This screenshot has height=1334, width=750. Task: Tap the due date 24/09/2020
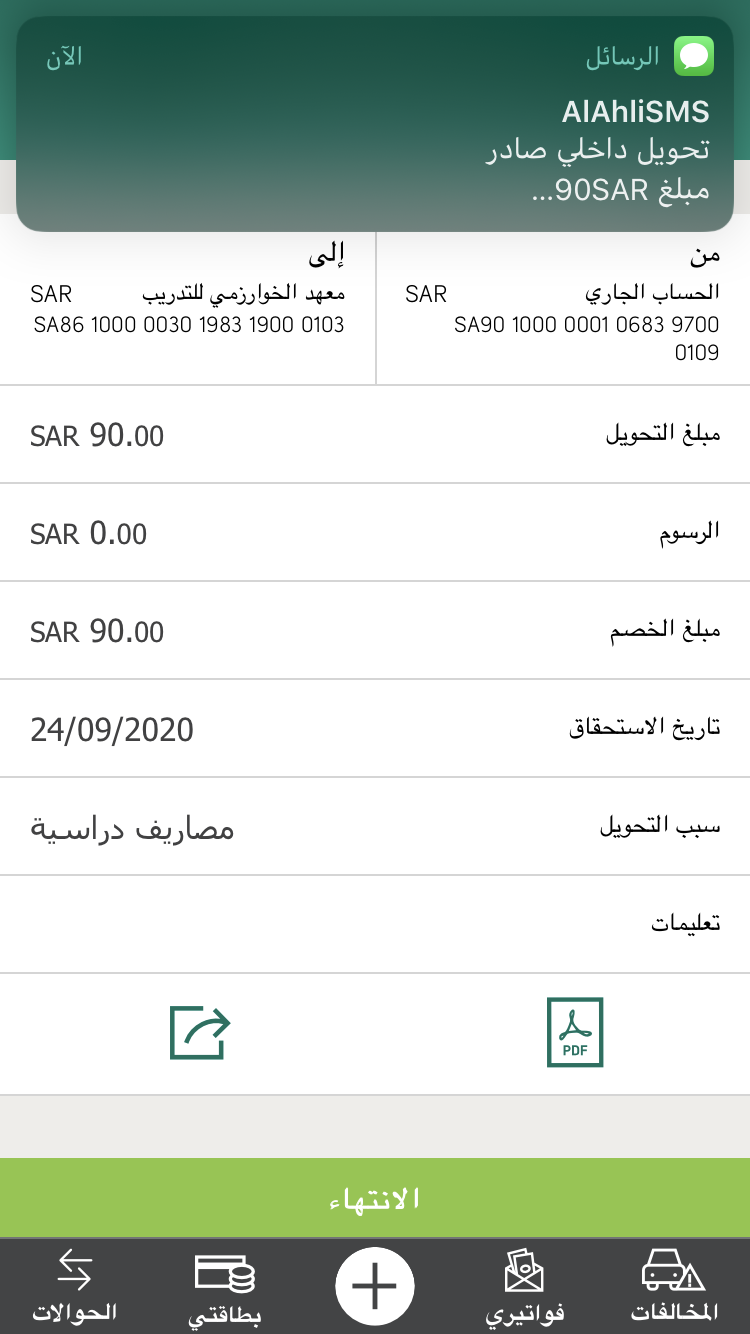click(x=112, y=729)
